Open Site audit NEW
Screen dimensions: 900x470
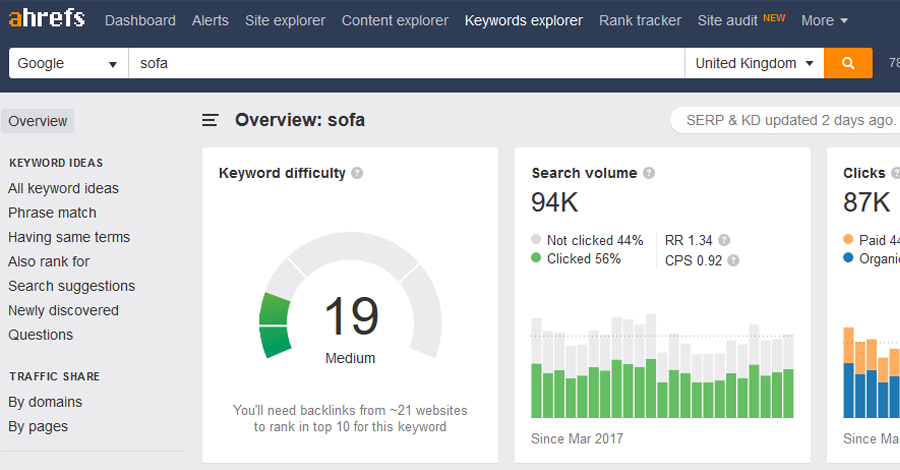(x=741, y=21)
